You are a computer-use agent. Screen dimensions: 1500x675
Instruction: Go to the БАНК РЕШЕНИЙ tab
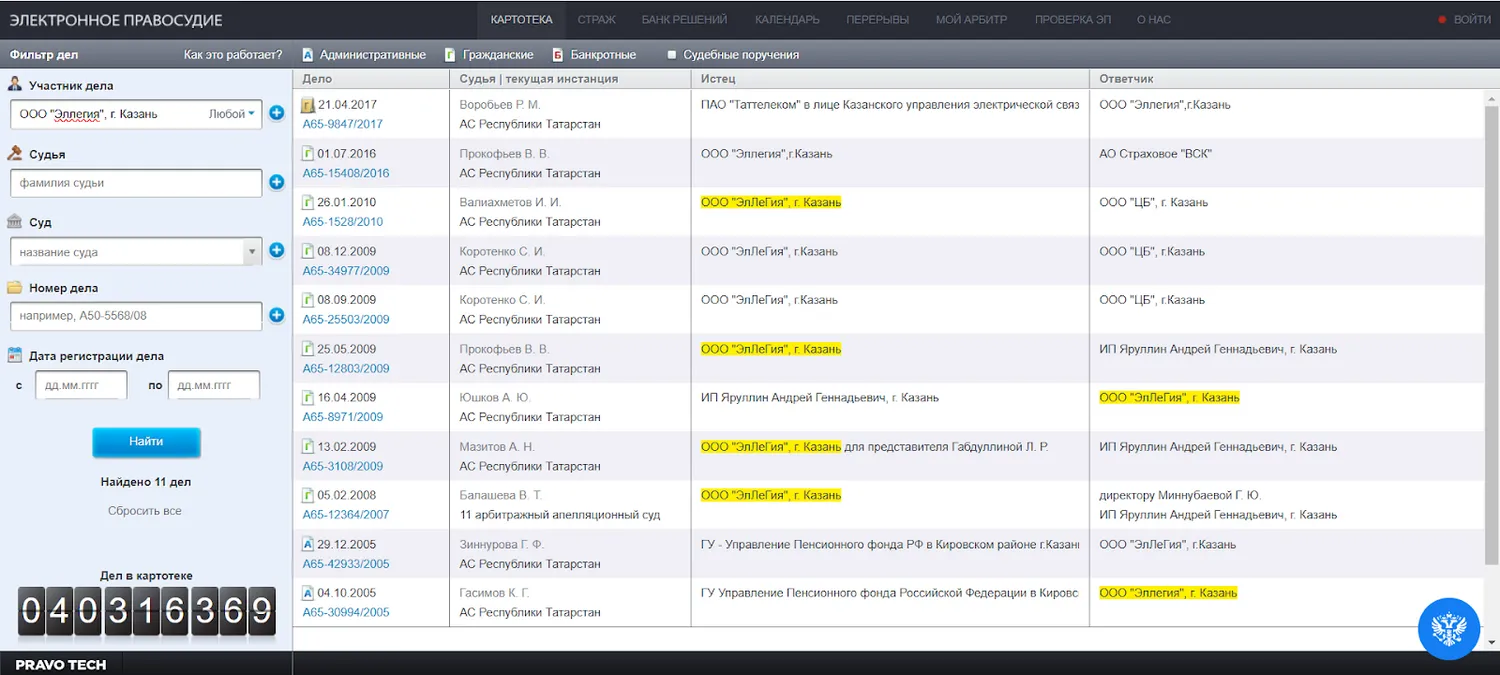(x=684, y=20)
